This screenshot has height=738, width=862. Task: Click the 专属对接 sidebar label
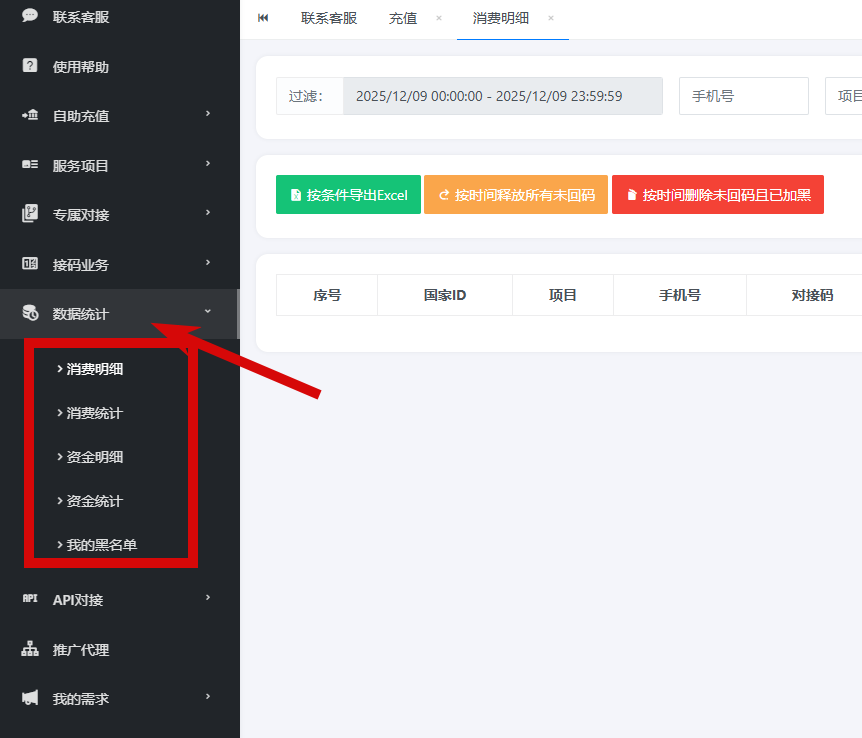point(80,215)
